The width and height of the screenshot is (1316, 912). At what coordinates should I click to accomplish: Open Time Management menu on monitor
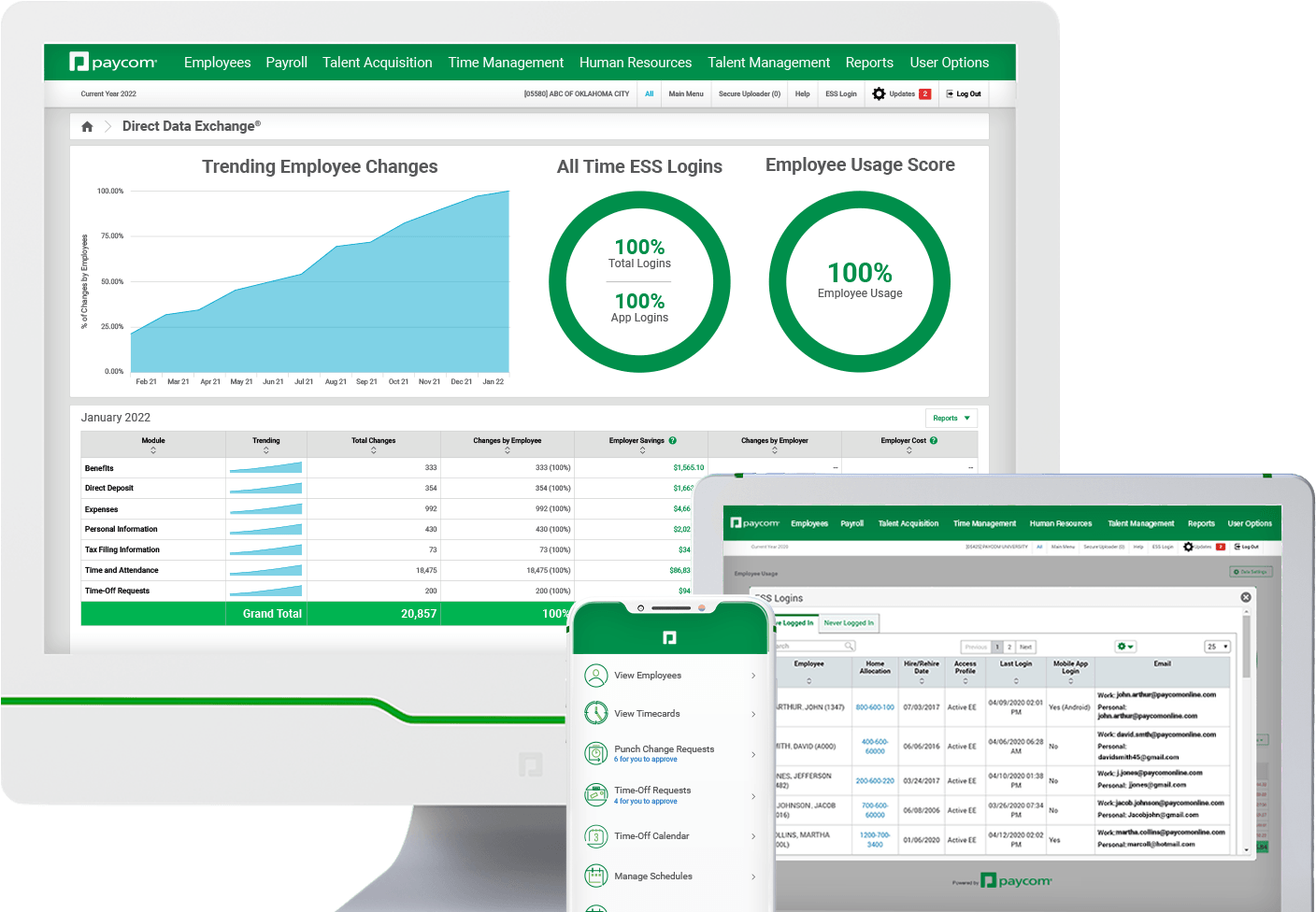pos(506,63)
